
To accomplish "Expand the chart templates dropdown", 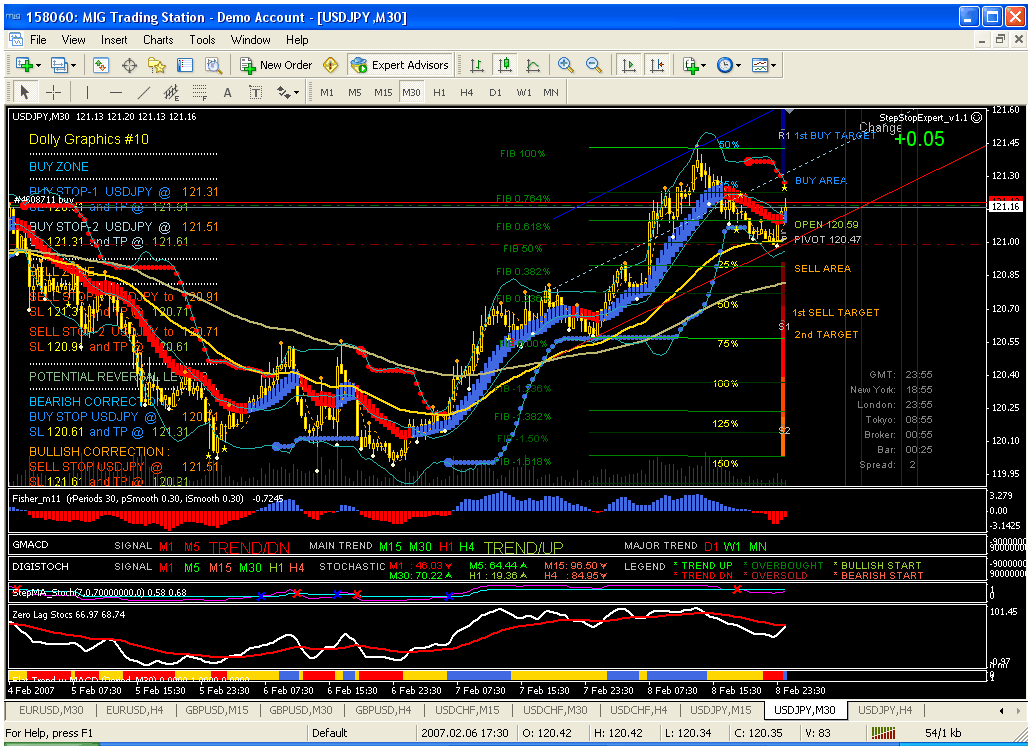I will click(x=765, y=65).
